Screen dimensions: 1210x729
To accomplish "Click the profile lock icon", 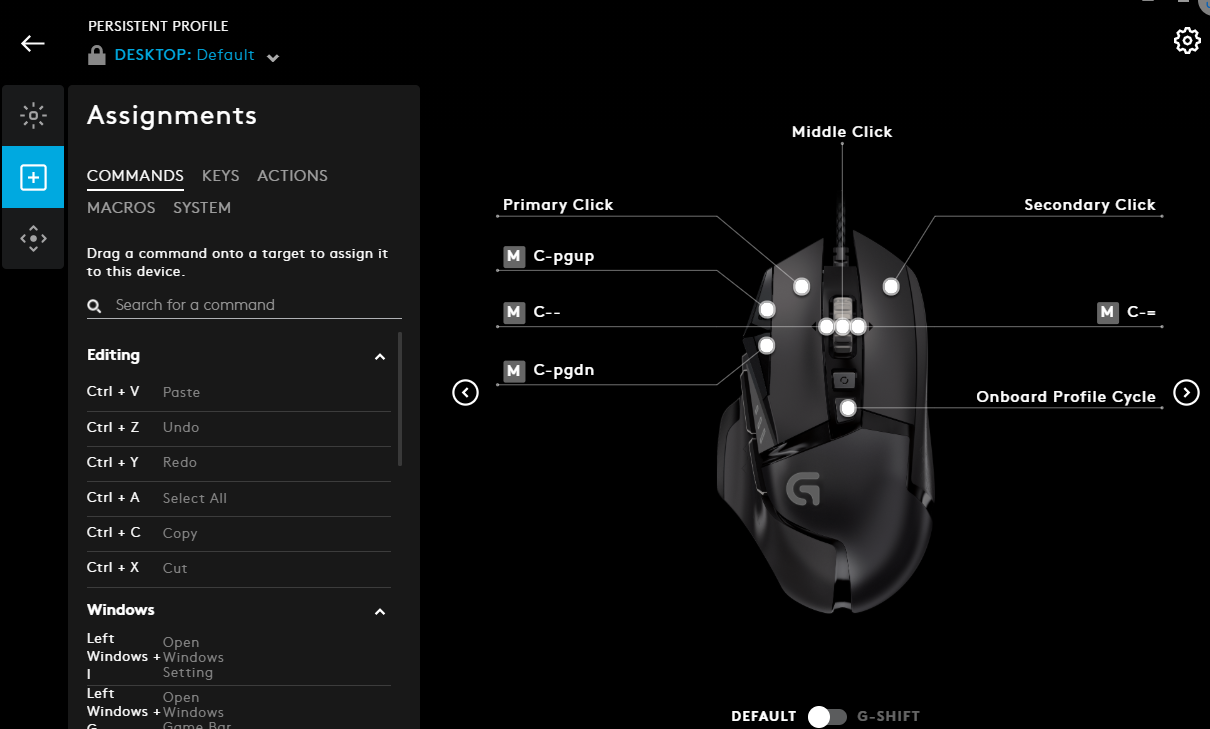I will click(97, 56).
